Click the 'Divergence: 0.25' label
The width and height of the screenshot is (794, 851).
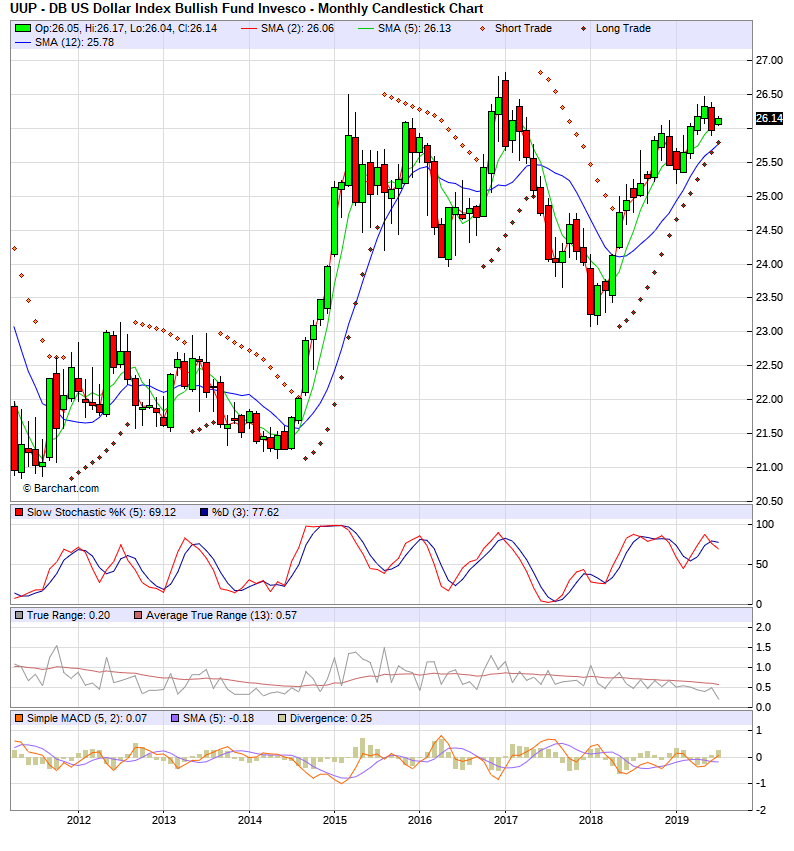[x=331, y=719]
